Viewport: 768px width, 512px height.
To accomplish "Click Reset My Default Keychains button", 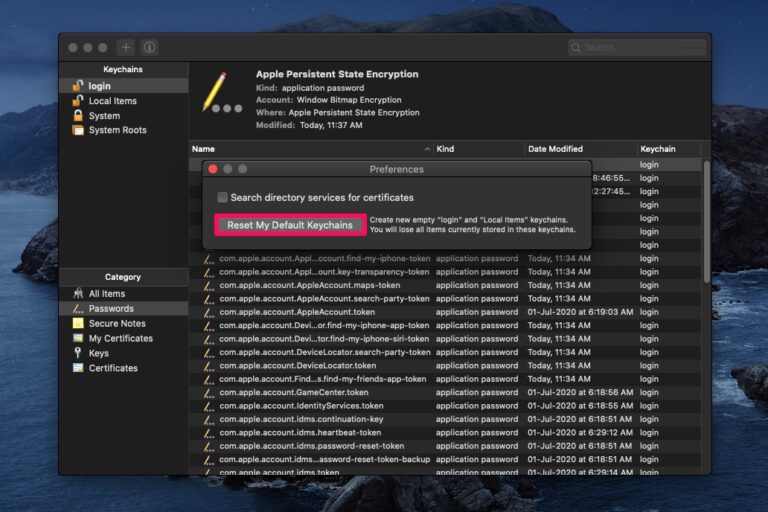I will pyautogui.click(x=290, y=225).
